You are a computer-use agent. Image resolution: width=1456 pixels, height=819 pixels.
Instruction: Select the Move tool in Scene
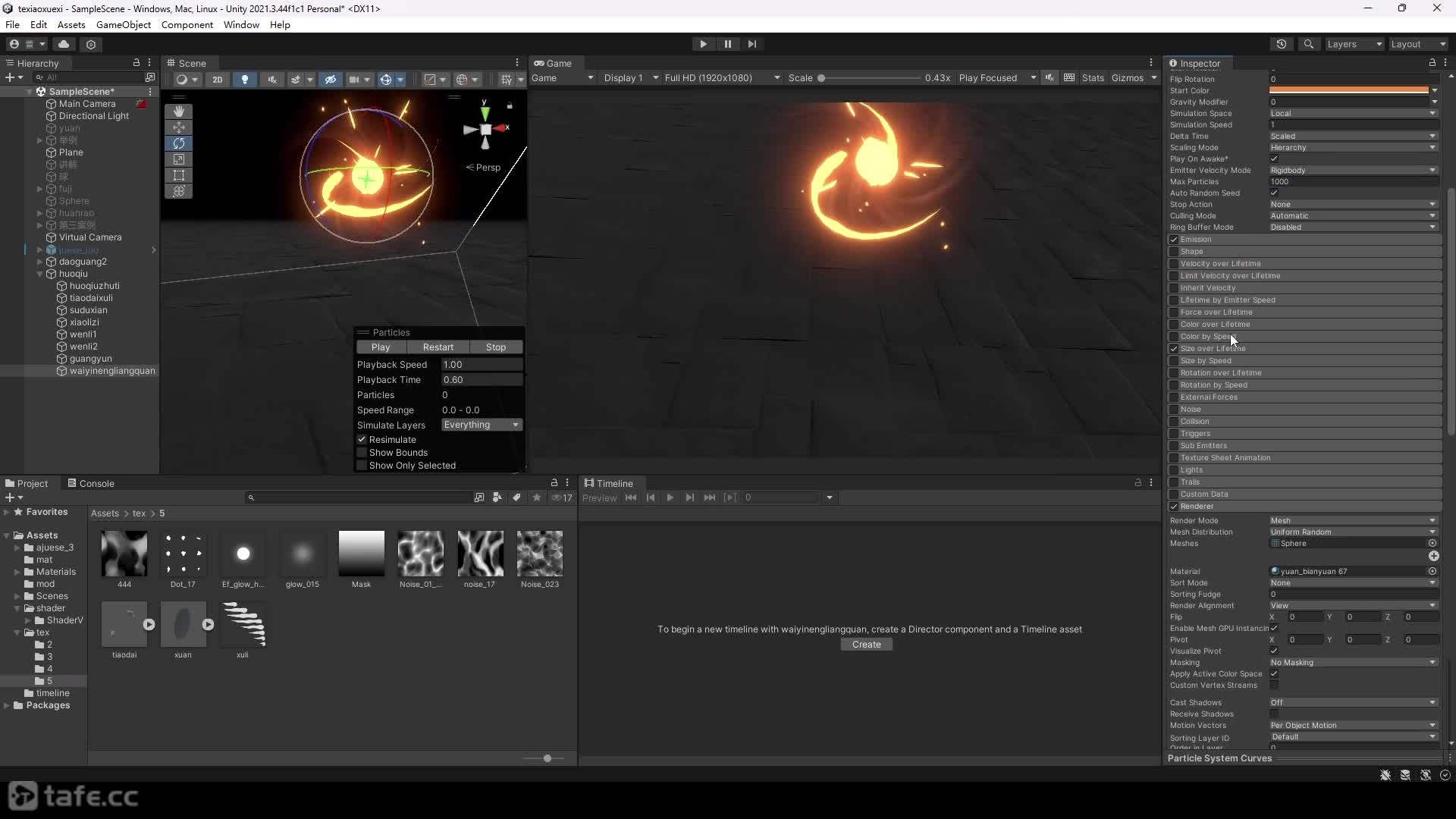(179, 127)
